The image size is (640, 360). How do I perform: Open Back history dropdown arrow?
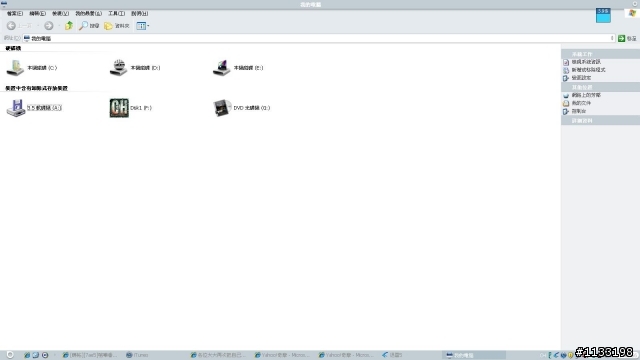coord(38,26)
